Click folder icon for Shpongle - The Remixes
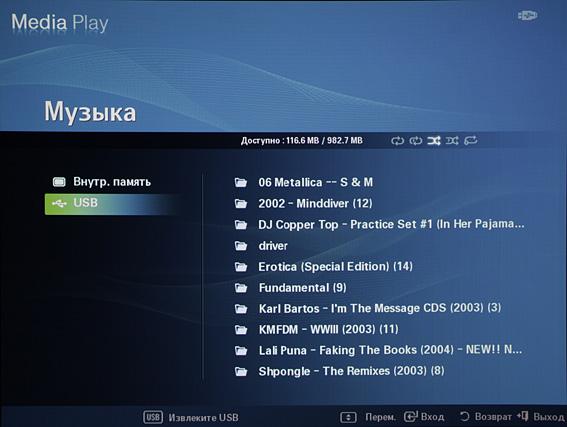This screenshot has width=567, height=427. click(x=241, y=371)
